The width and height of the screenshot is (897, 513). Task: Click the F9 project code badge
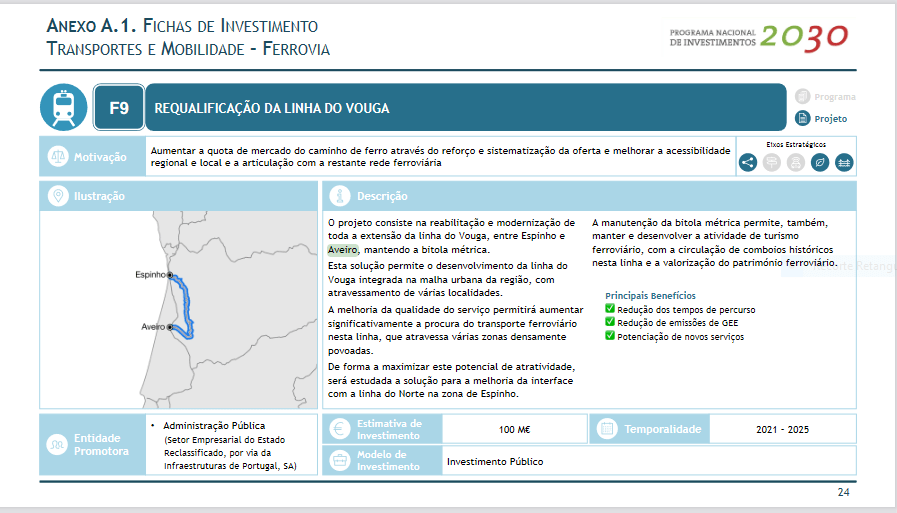point(119,108)
